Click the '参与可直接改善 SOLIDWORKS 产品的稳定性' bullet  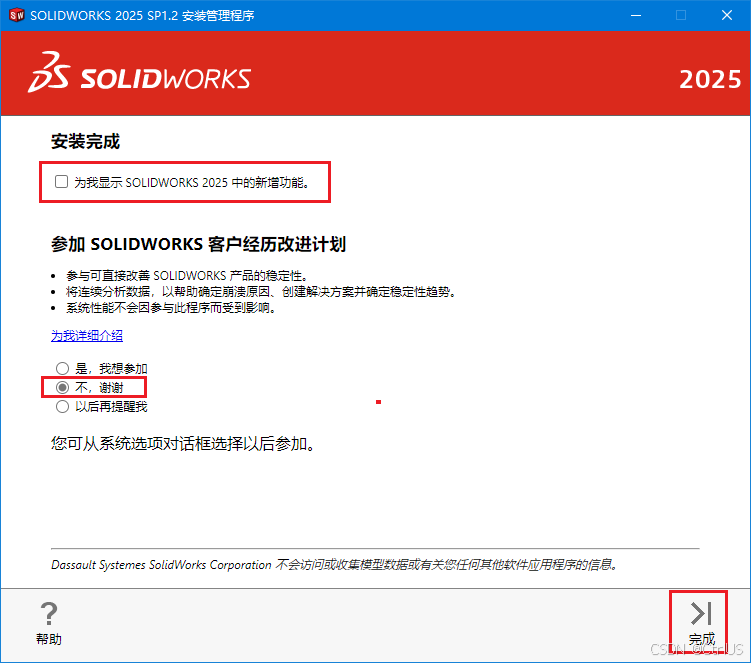point(187,275)
